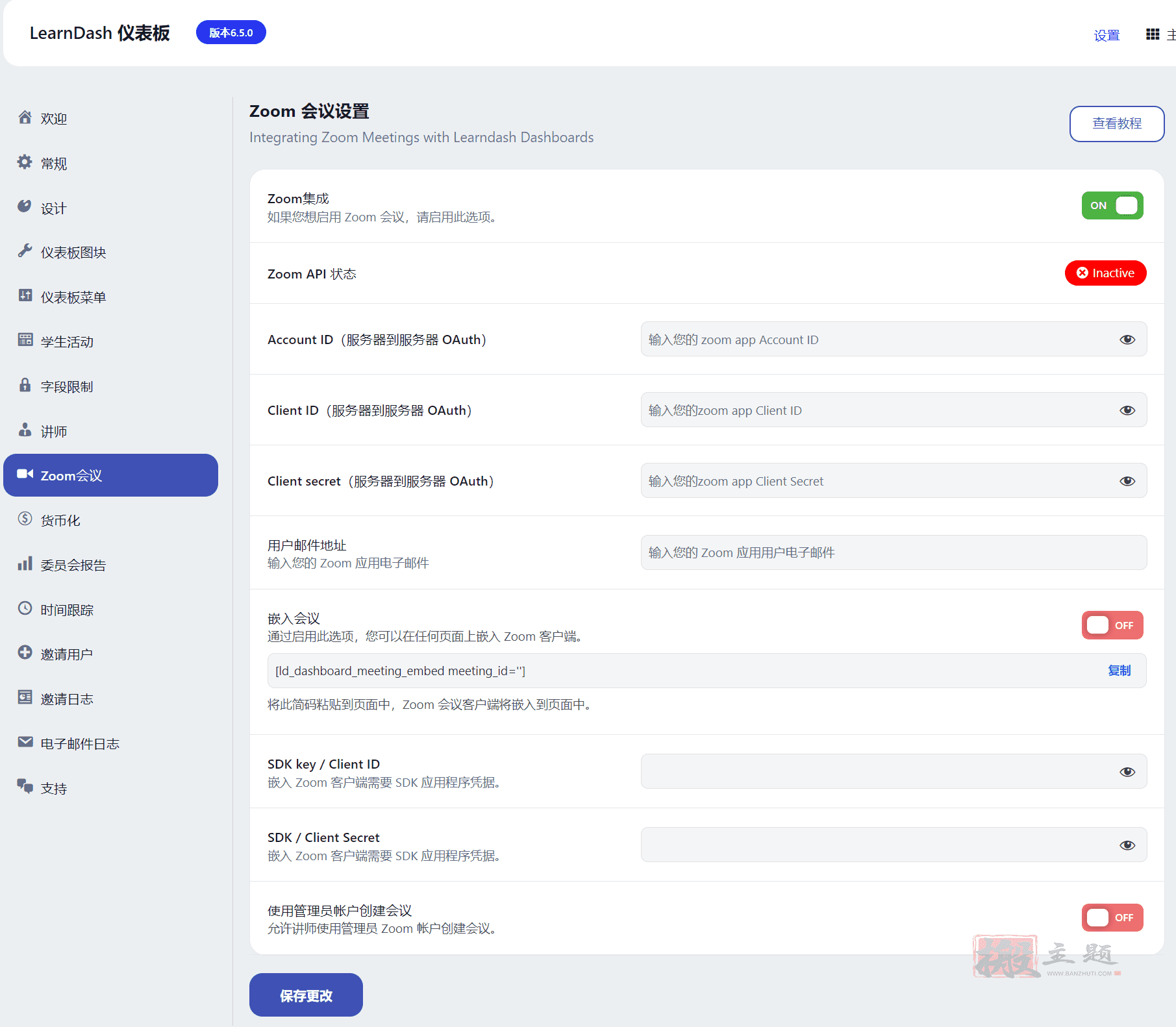Click the home icon beside 欢迎
This screenshot has height=1027, width=1176.
point(25,118)
